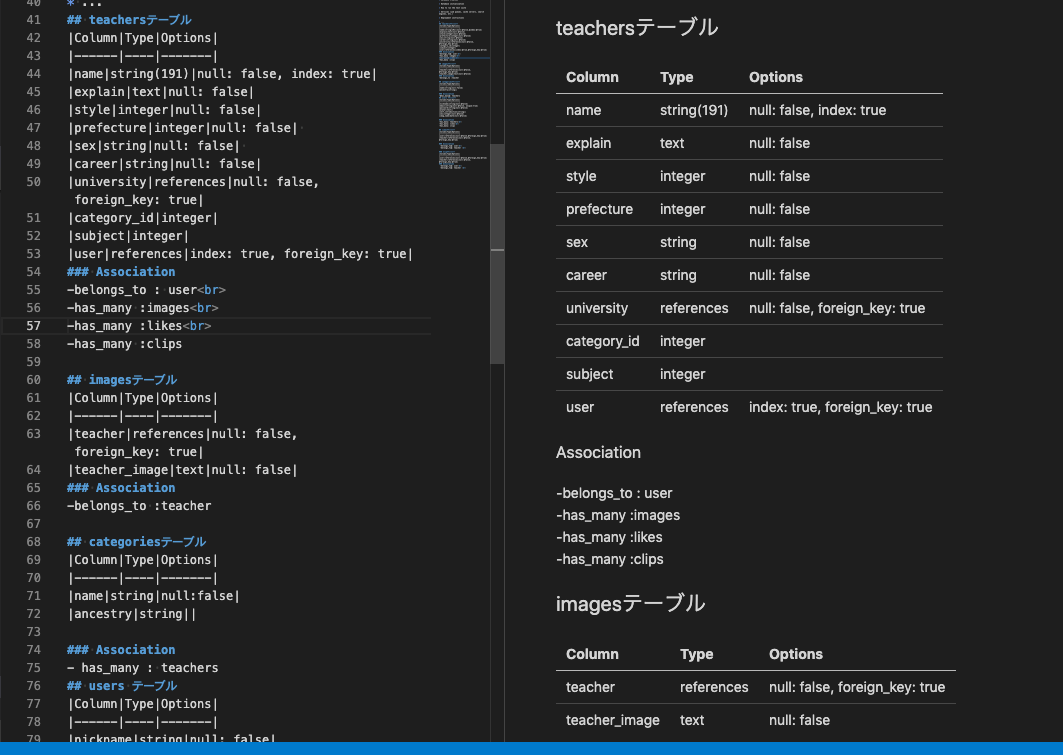Click '## imagesテーブル' heading on line 60
This screenshot has height=755, width=1063.
[122, 380]
